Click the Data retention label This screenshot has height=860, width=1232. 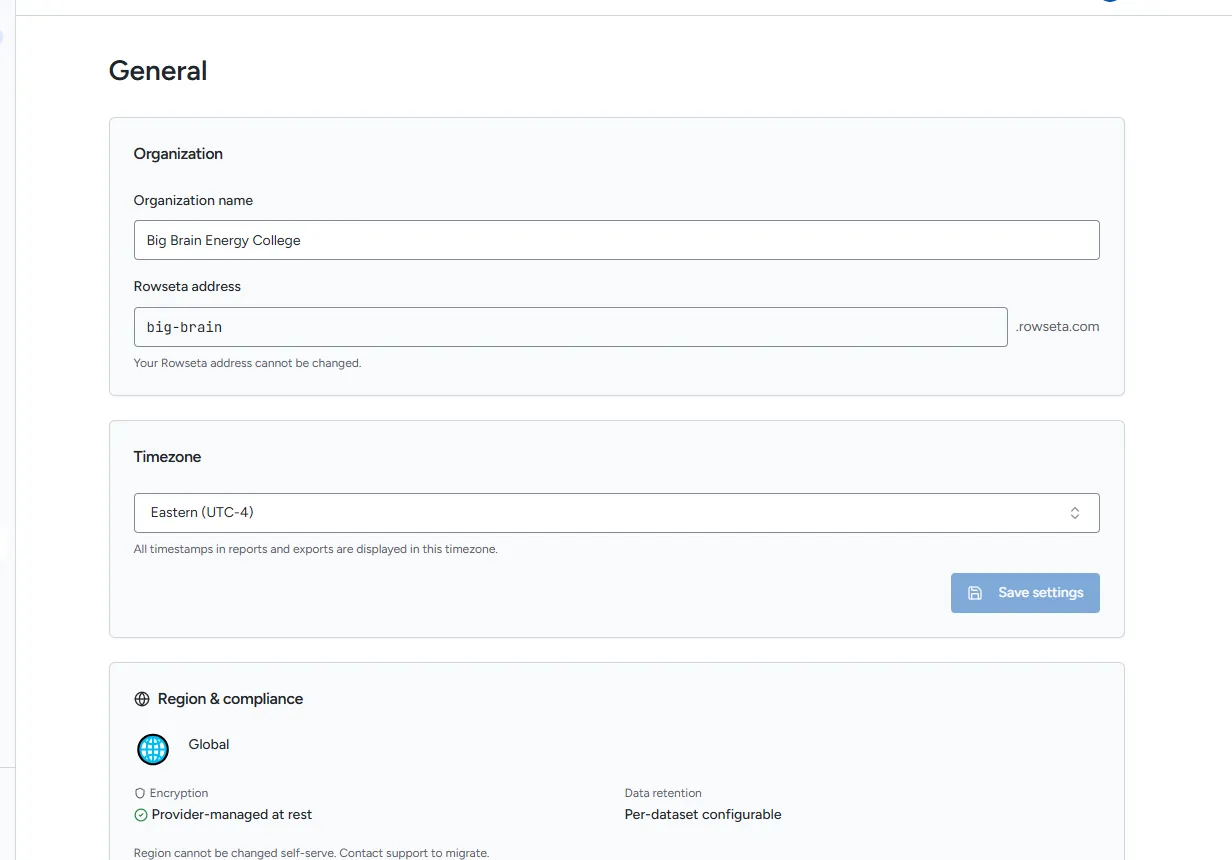(663, 793)
